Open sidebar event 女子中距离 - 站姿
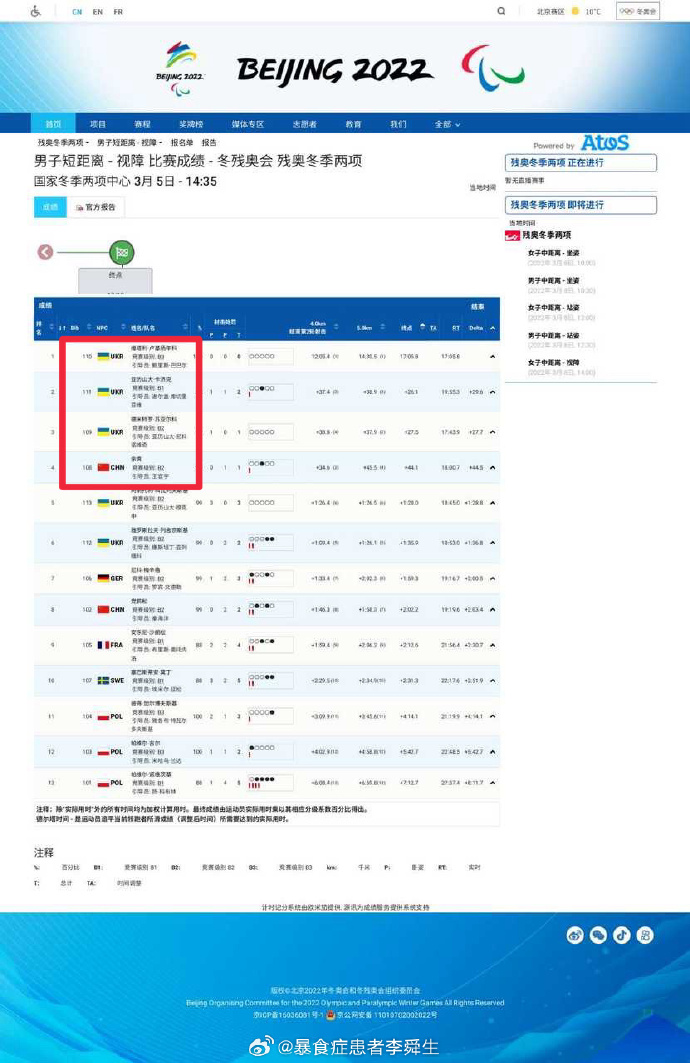Screen dimensions: 690x1063 554,308
